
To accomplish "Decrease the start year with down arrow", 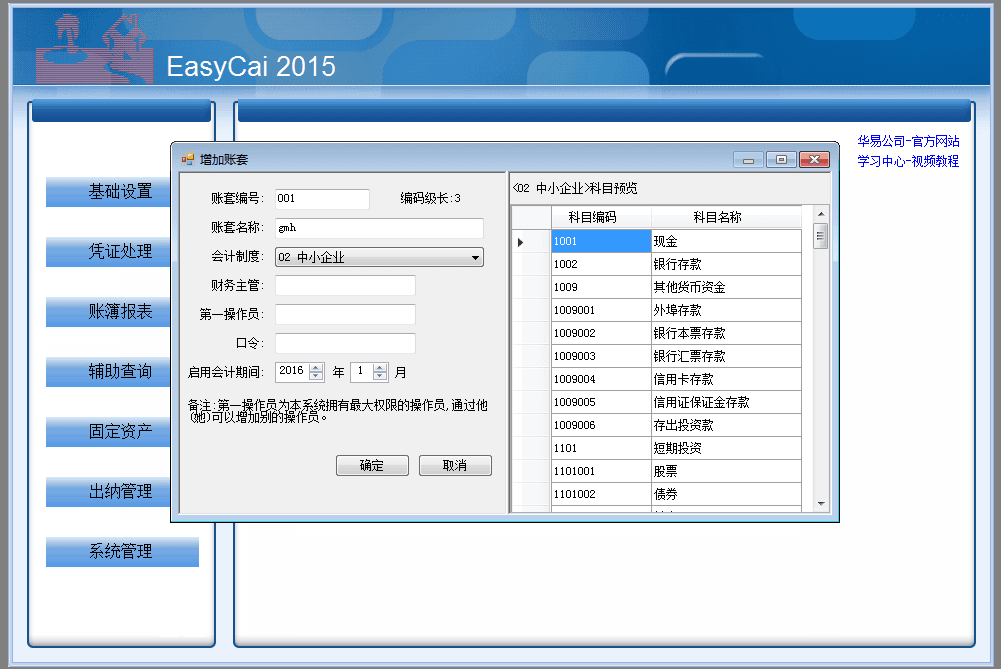I will click(x=317, y=377).
